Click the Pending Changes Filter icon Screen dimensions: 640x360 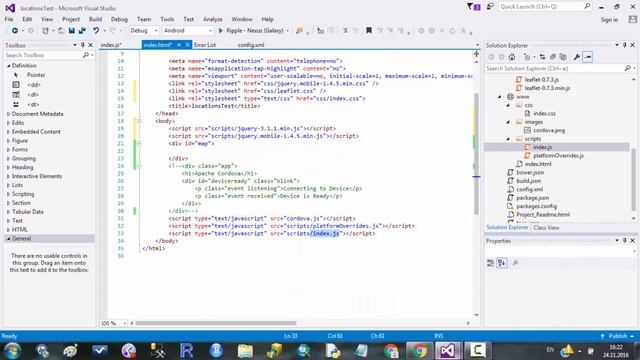click(527, 57)
